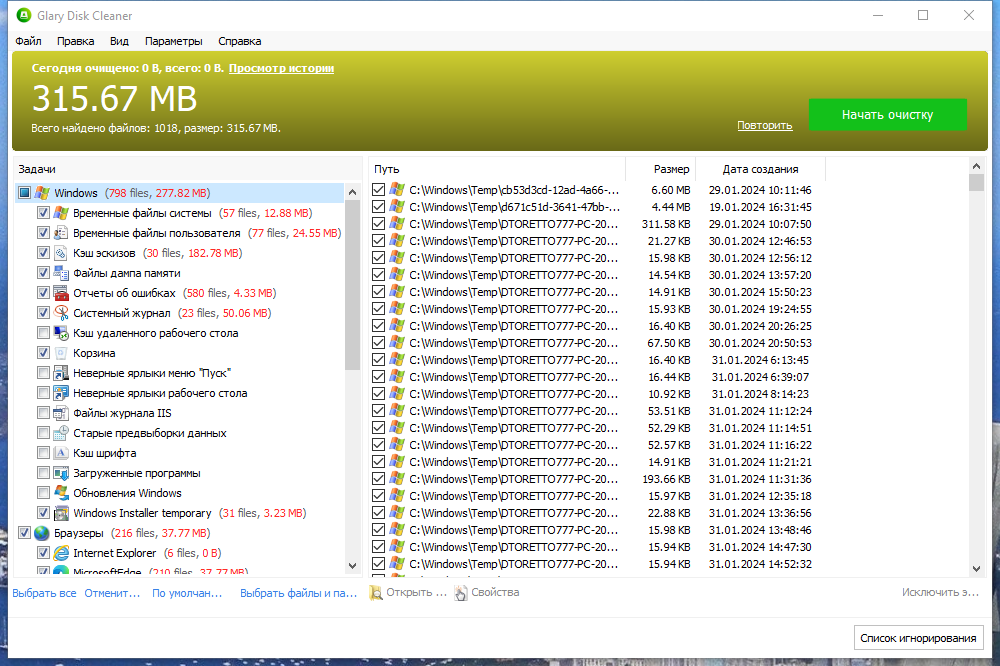Click the Internet Explorer icon
This screenshot has width=1000, height=666.
(x=61, y=553)
